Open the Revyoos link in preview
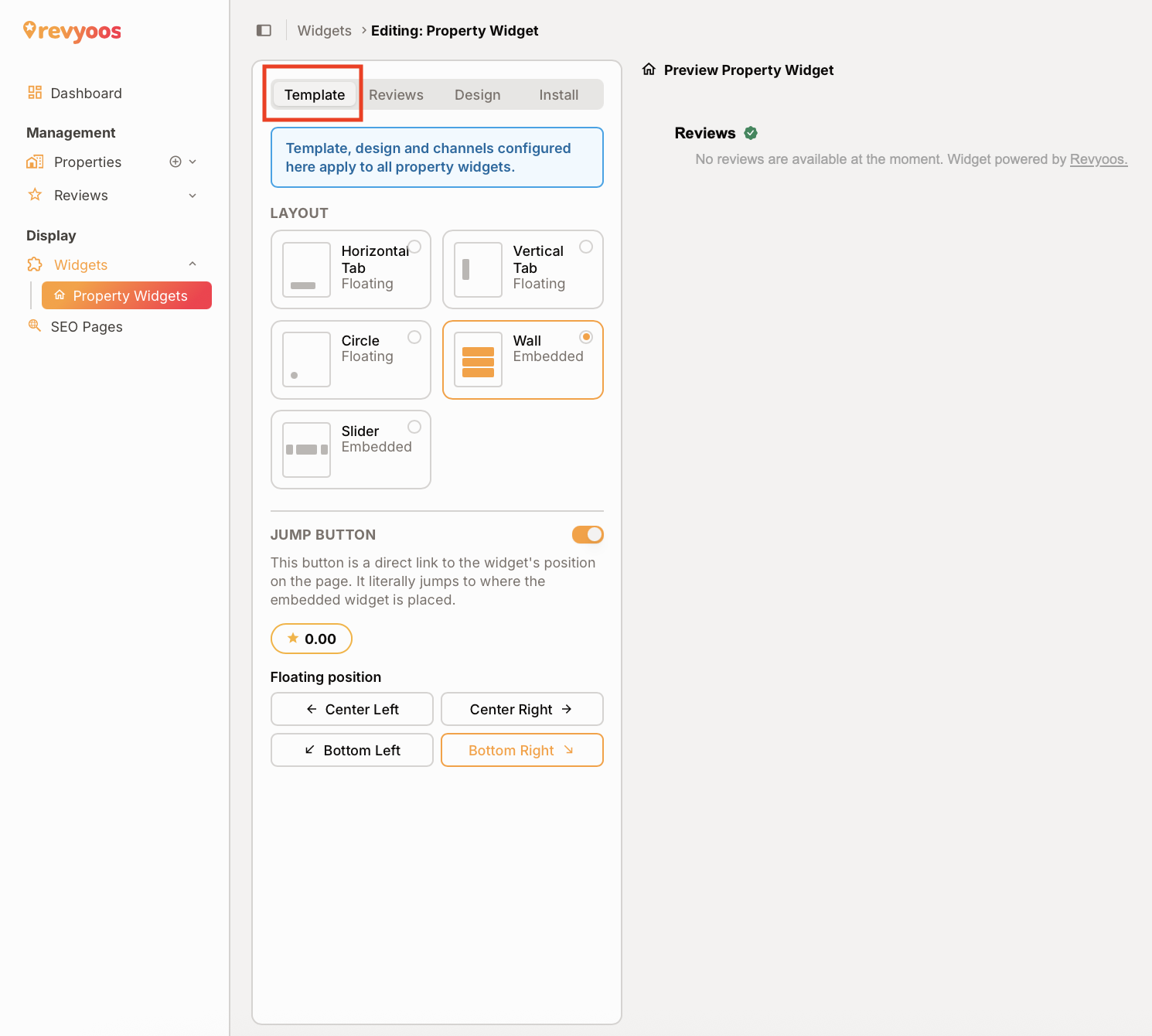 click(1099, 159)
